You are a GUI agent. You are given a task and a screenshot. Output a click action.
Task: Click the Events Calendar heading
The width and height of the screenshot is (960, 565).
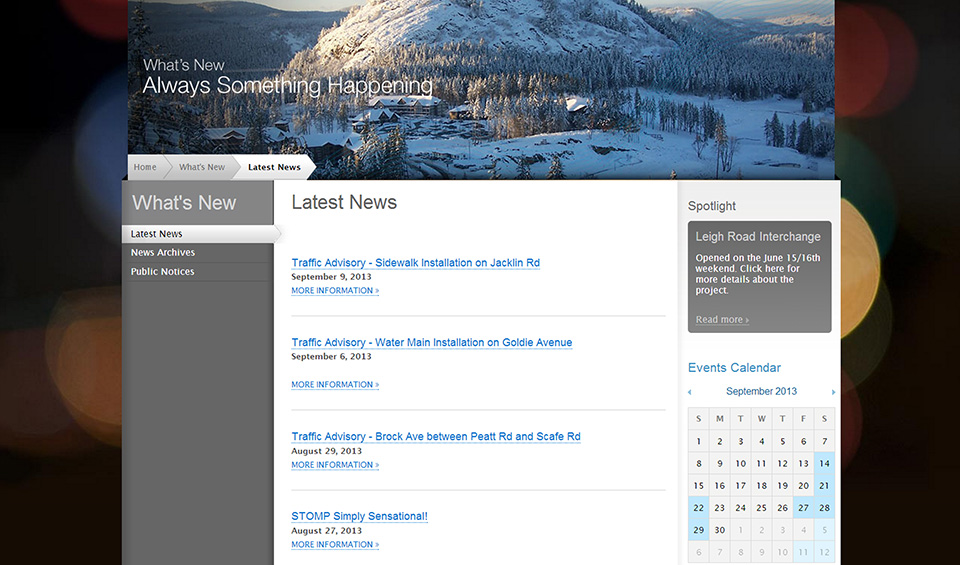(x=734, y=368)
